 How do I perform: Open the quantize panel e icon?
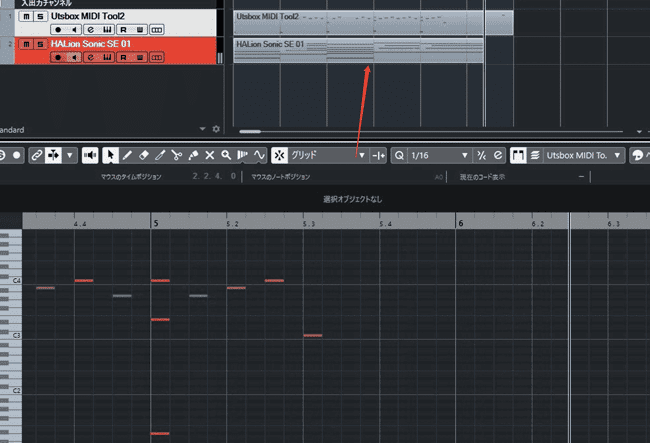(498, 155)
